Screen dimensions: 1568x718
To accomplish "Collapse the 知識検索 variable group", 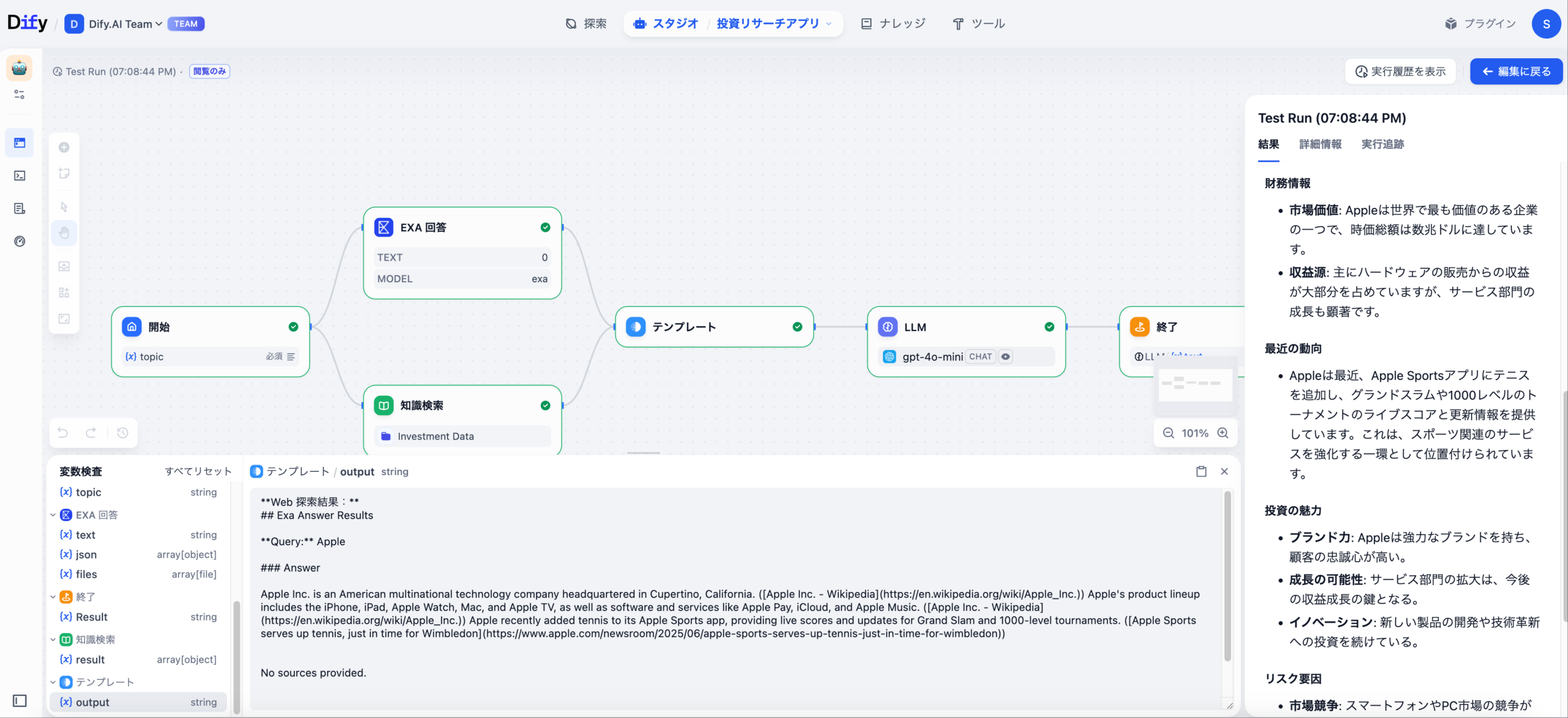I will point(53,639).
